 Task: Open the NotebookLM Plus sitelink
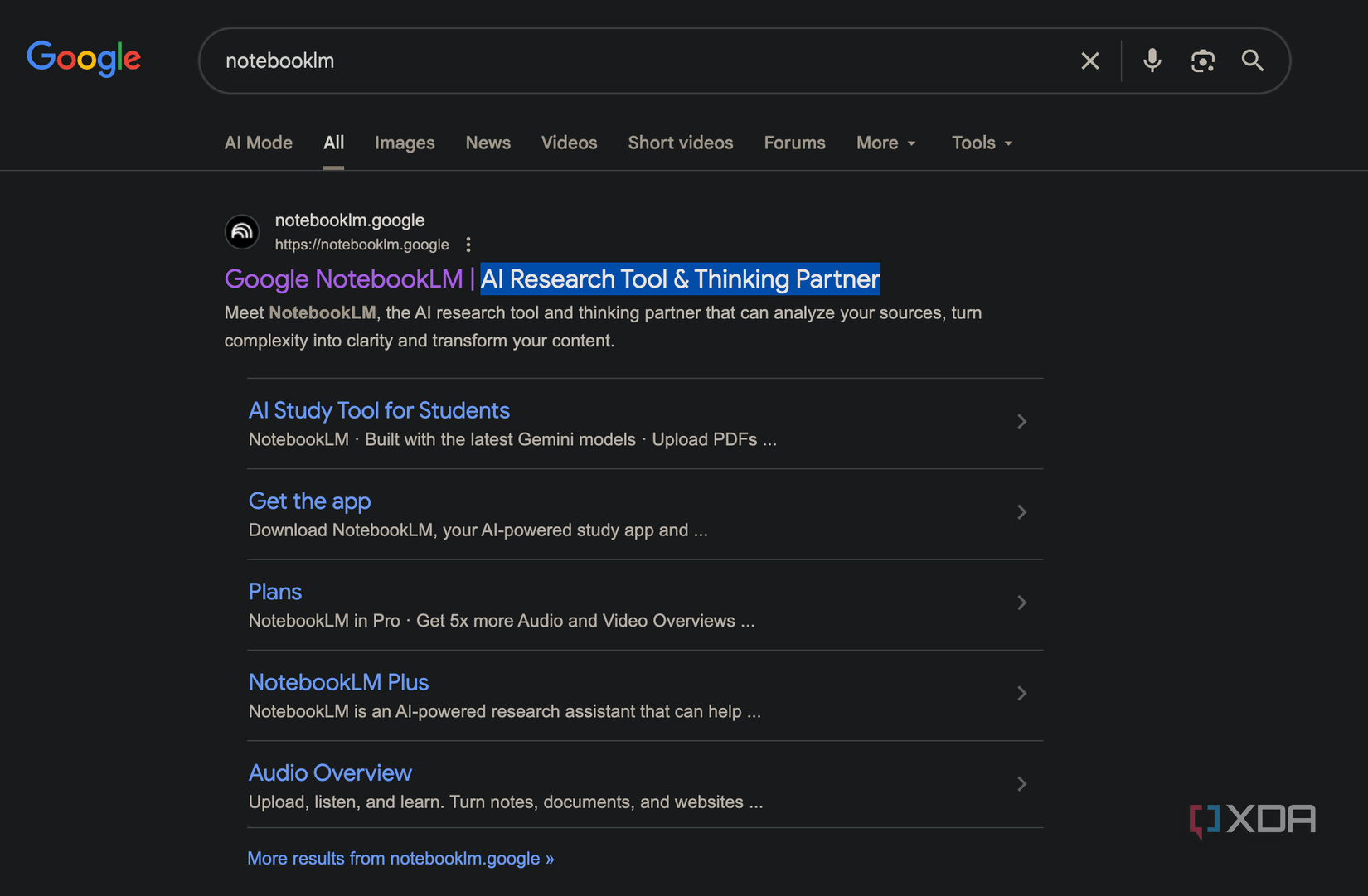click(x=338, y=682)
